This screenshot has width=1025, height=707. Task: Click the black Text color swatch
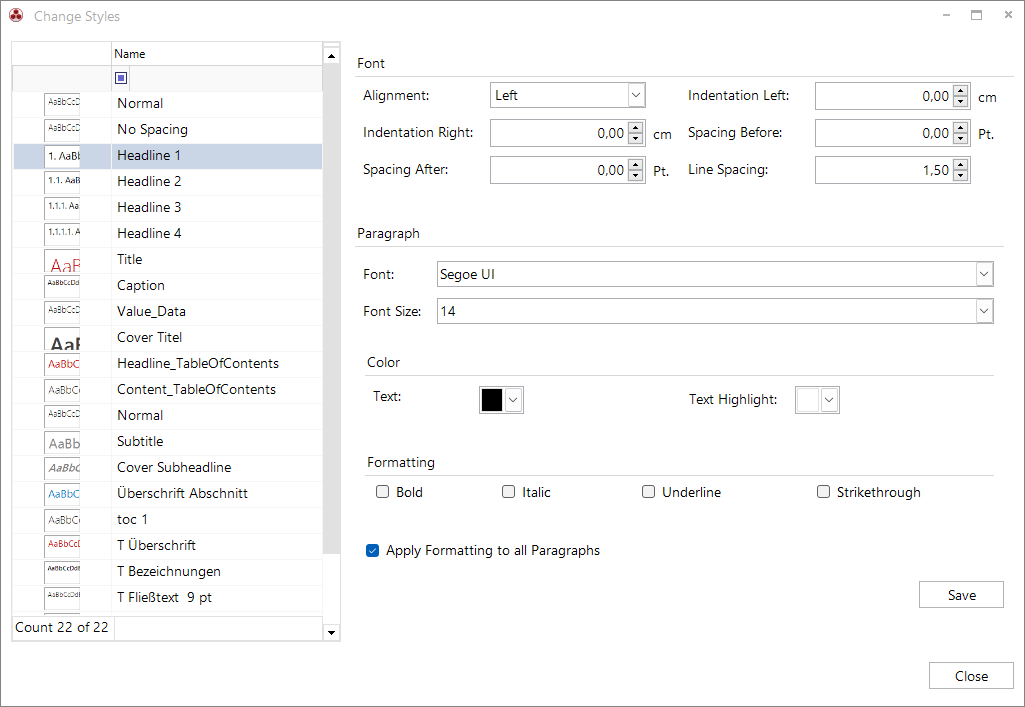pos(492,400)
